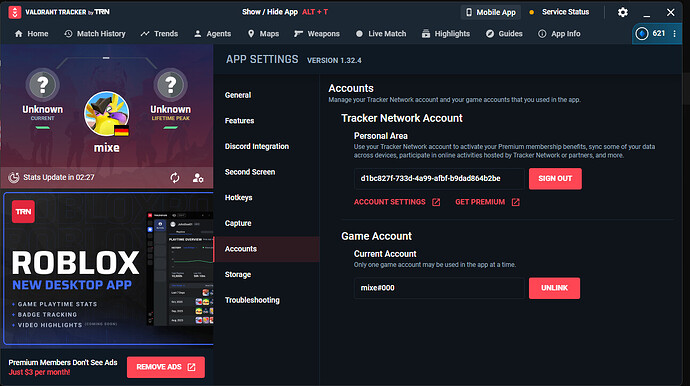
Task: Open the Weapons tab
Action: [317, 33]
